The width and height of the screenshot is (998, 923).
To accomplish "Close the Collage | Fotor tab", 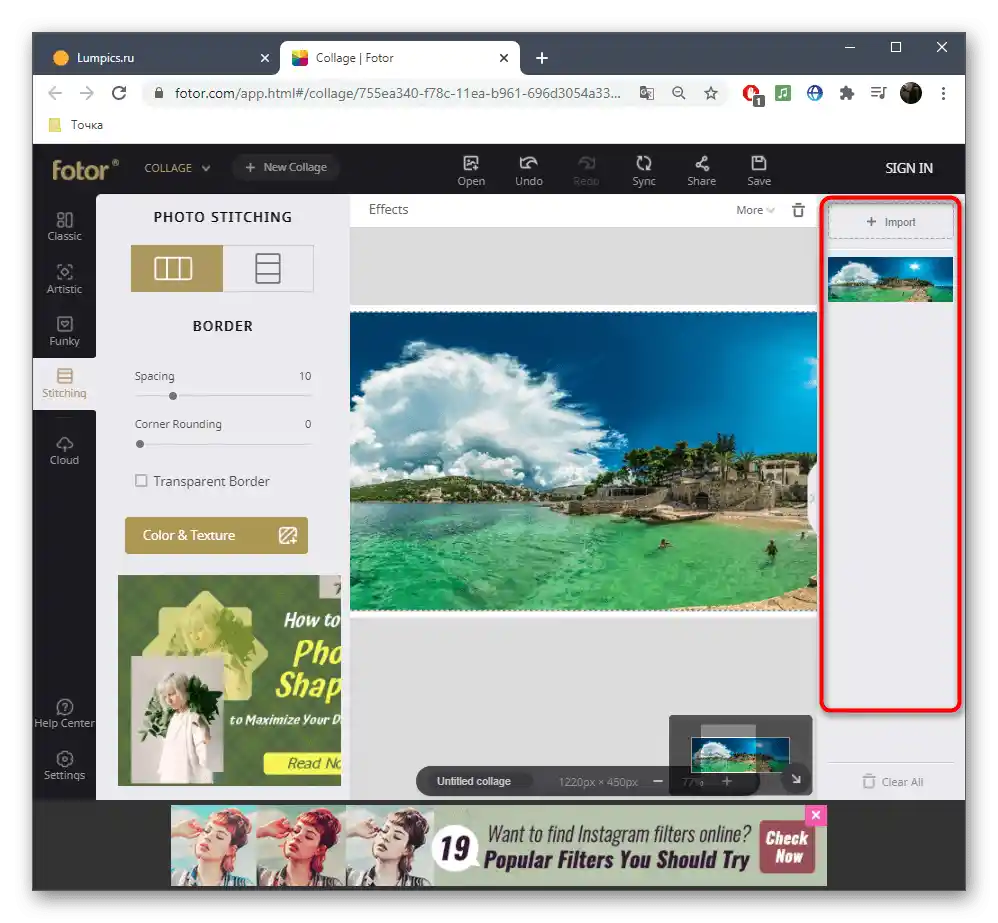I will 503,58.
